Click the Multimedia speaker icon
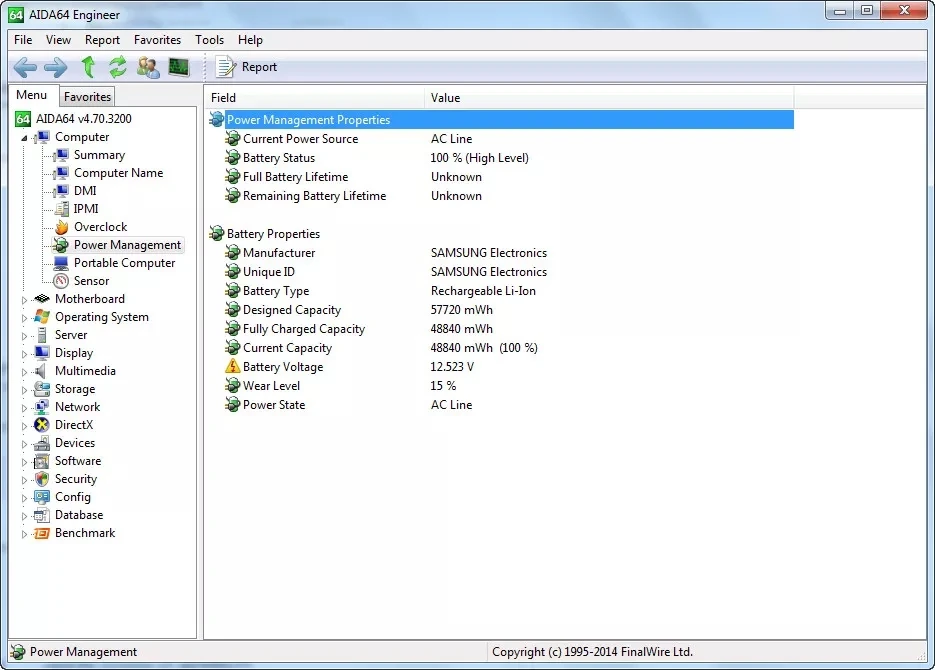 click(x=41, y=371)
